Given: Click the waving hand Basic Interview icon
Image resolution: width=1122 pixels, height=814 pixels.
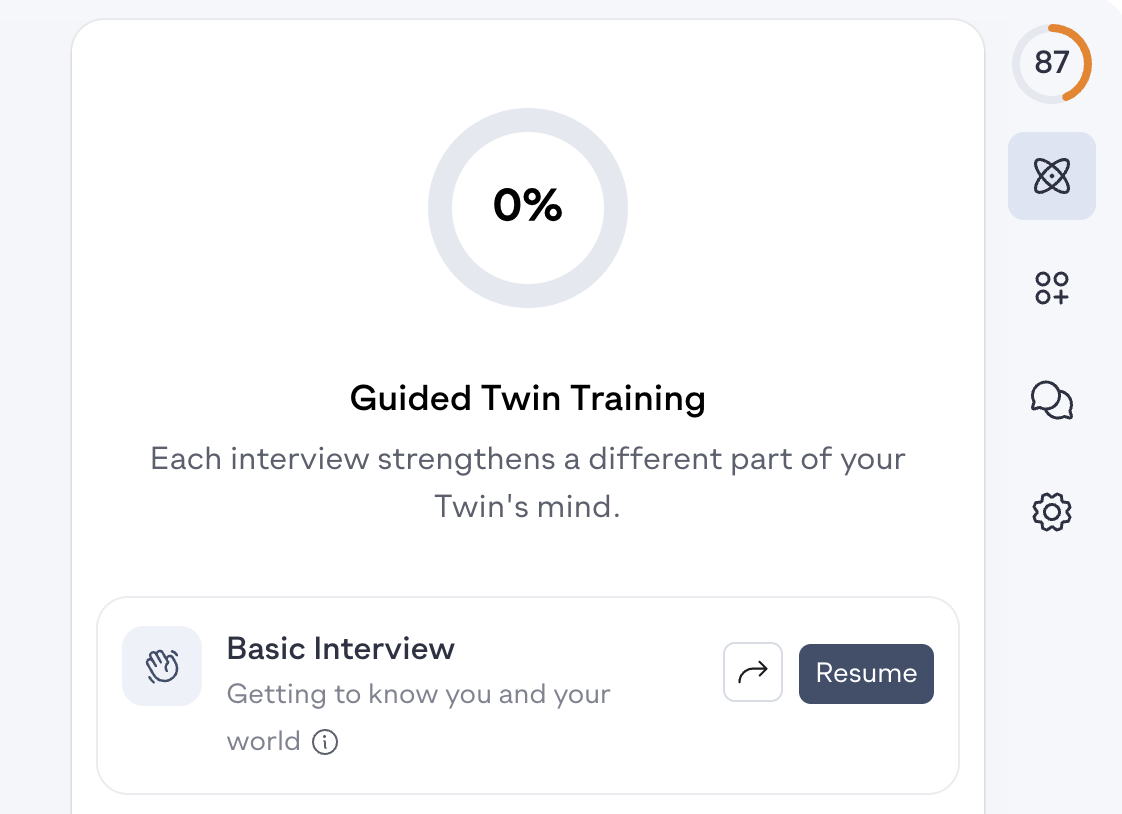Looking at the screenshot, I should (x=162, y=666).
